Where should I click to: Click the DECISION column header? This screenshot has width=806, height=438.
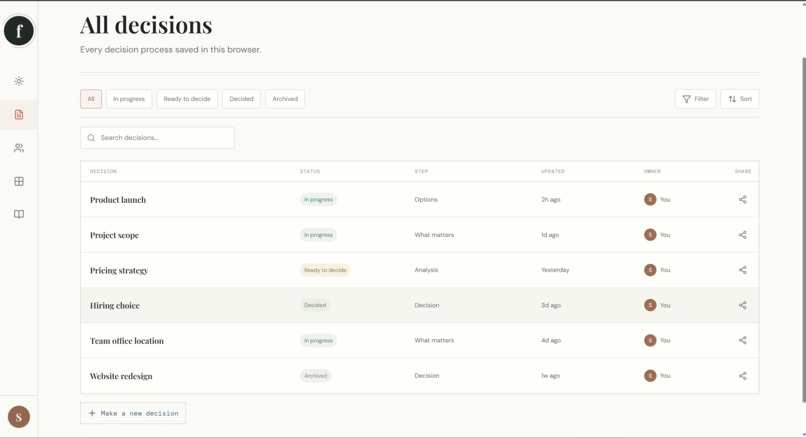(x=103, y=171)
